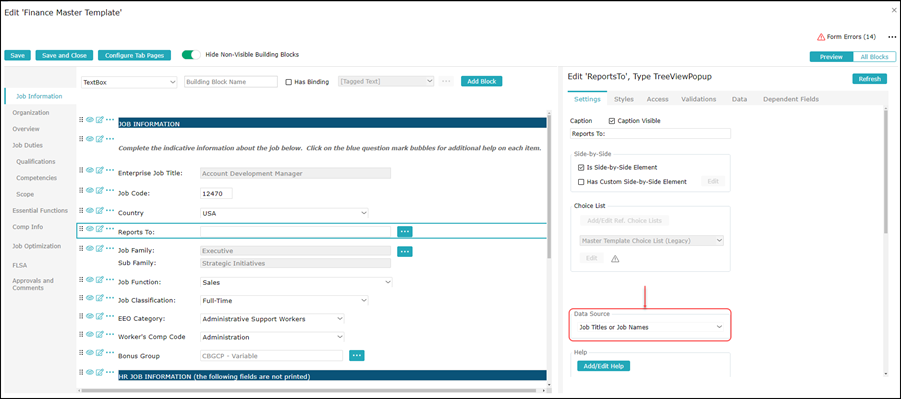Open the Validations tab
The width and height of the screenshot is (901, 399).
pos(699,99)
